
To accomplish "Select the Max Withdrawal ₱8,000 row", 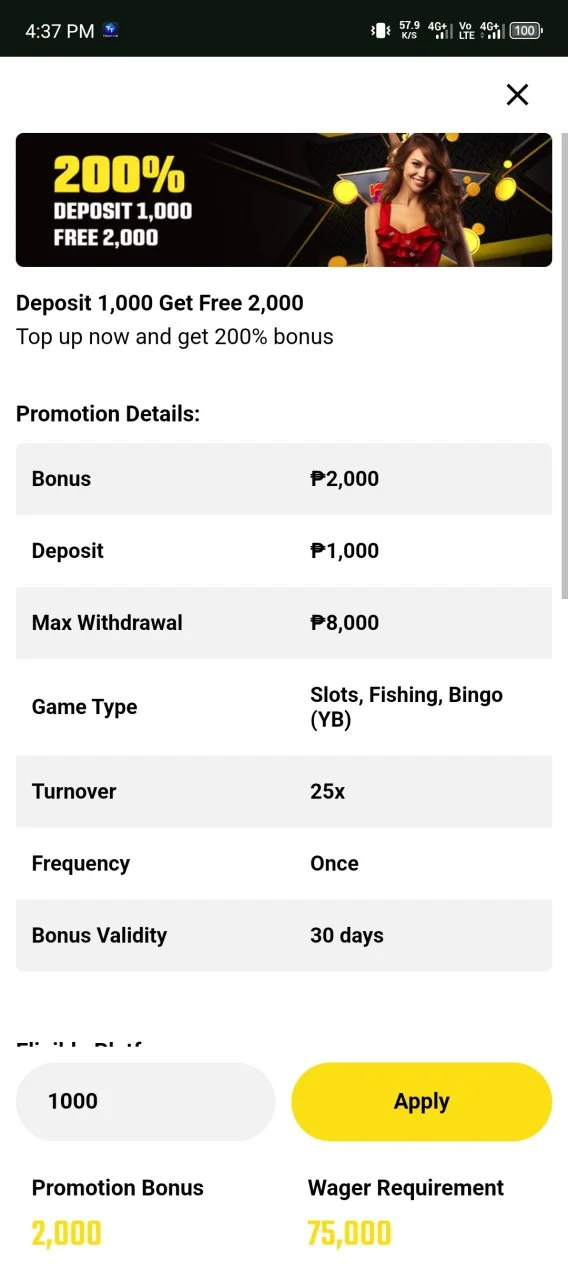I will point(284,623).
